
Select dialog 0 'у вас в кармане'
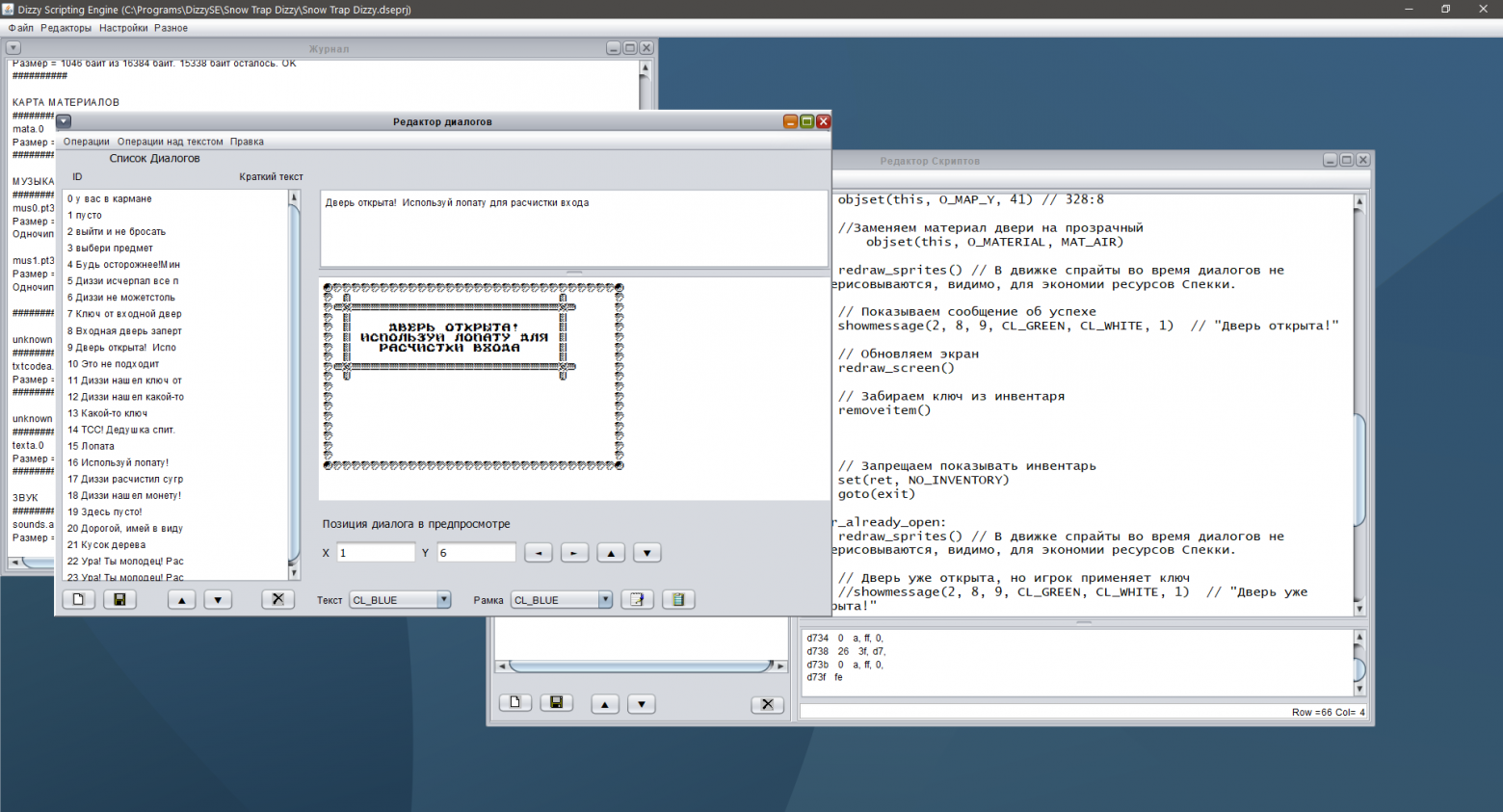(176, 198)
